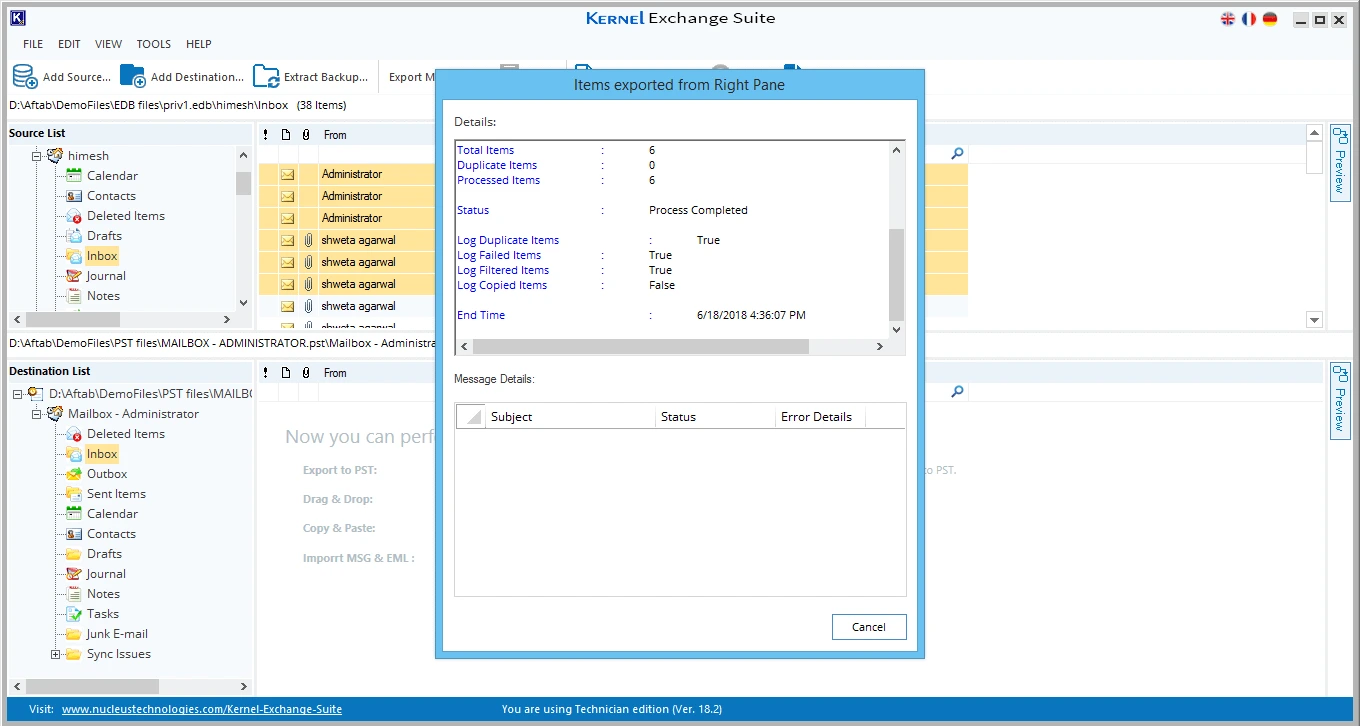Open the nucleustechnologies.com link in status bar

coord(202,709)
